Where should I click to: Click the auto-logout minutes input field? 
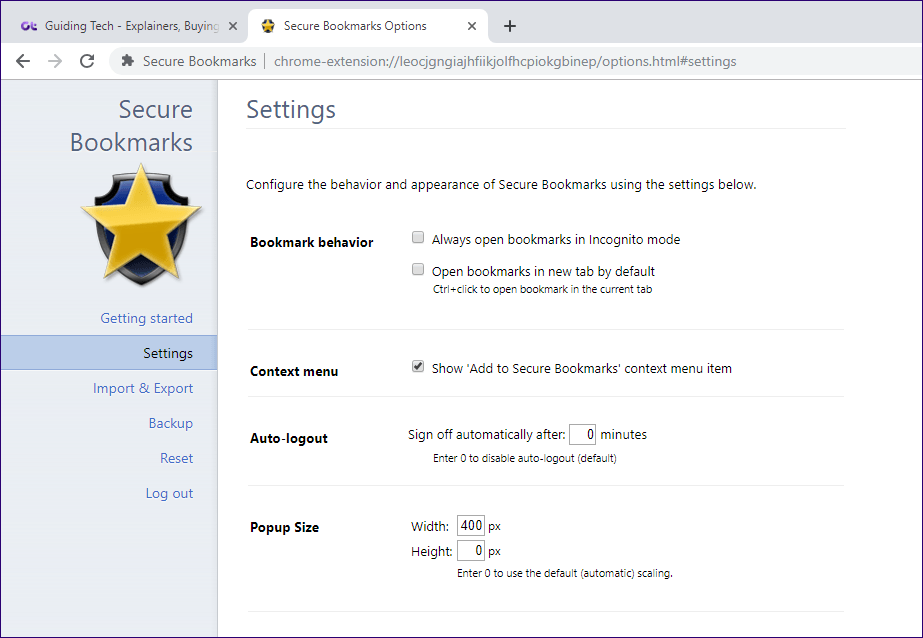click(582, 434)
